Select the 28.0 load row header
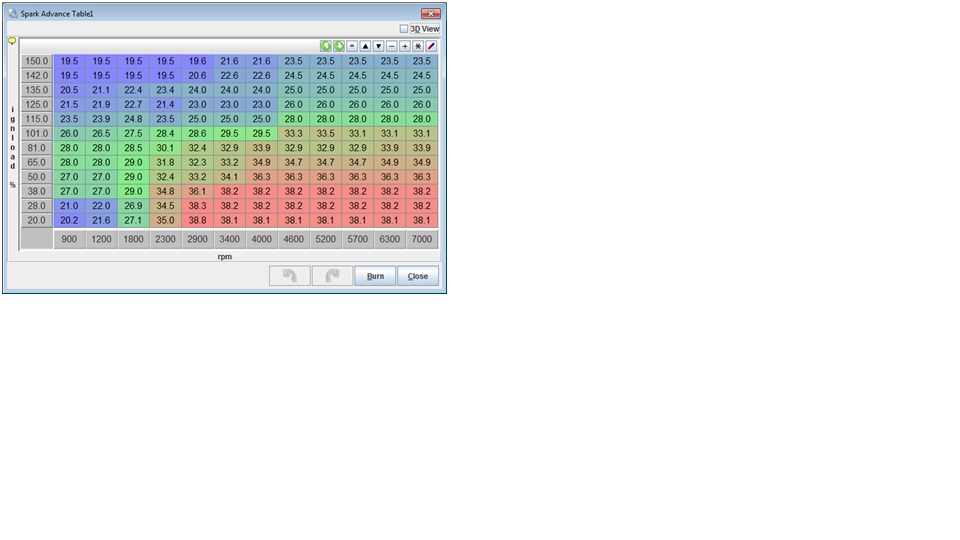Screen dimensions: 960x540 (x=37, y=206)
